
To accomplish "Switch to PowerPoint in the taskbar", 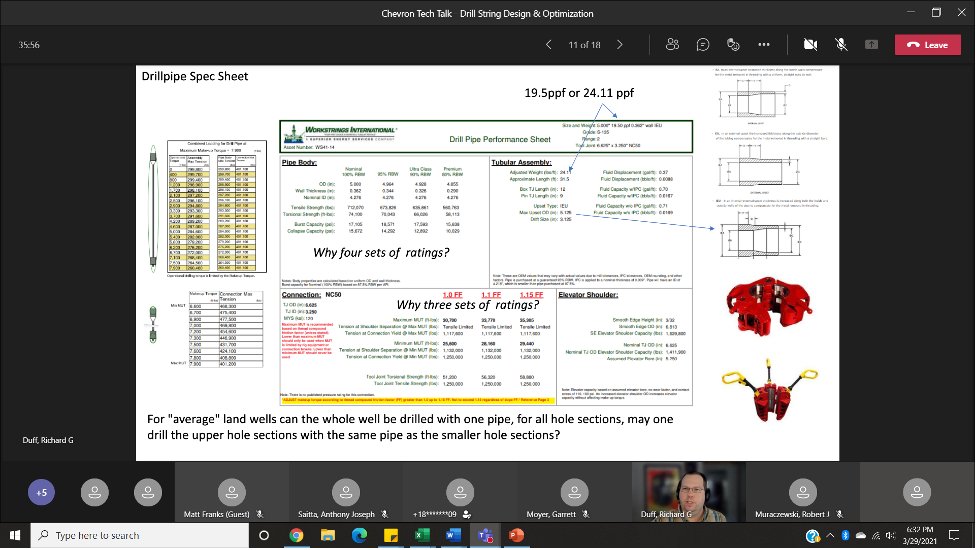I will tap(516, 536).
